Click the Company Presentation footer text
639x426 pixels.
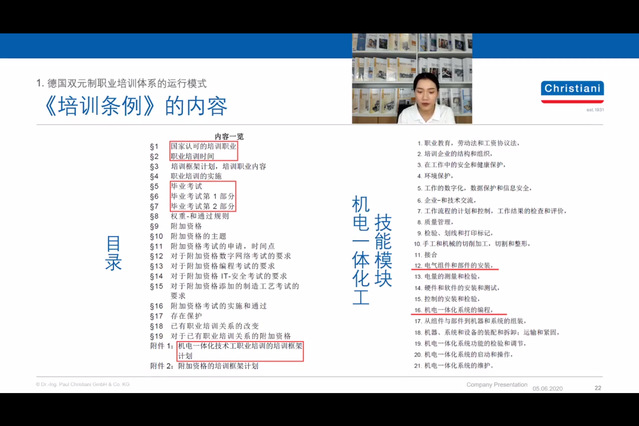[497, 384]
